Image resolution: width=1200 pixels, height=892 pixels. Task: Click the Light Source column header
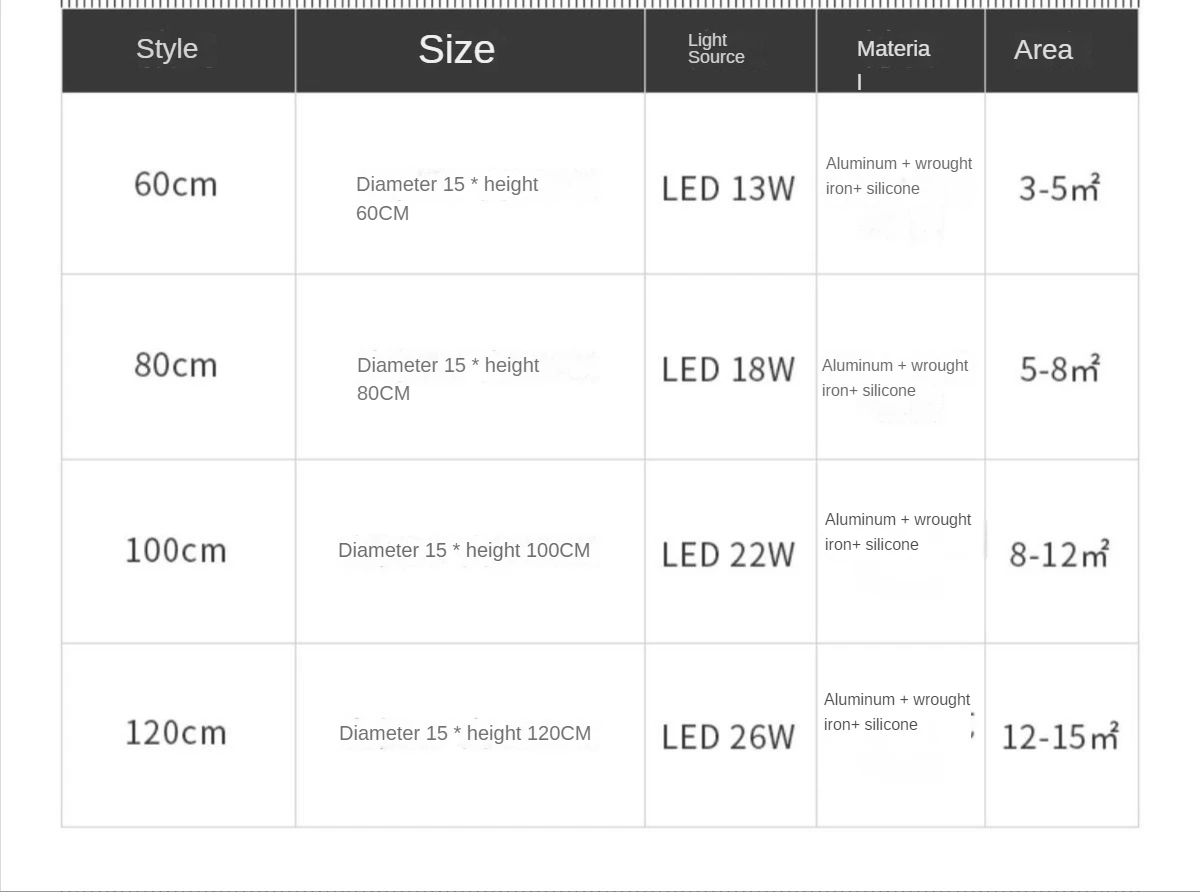point(716,49)
